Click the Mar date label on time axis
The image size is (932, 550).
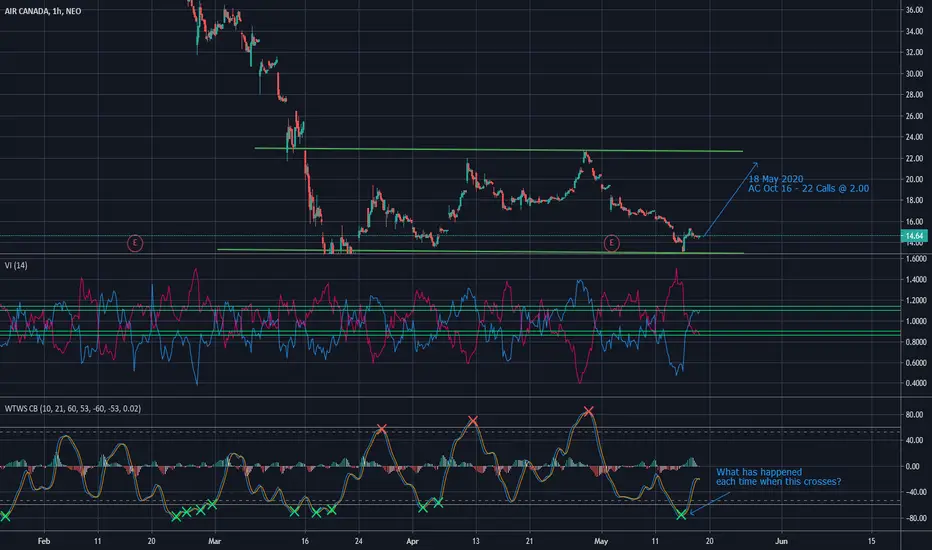[x=215, y=541]
